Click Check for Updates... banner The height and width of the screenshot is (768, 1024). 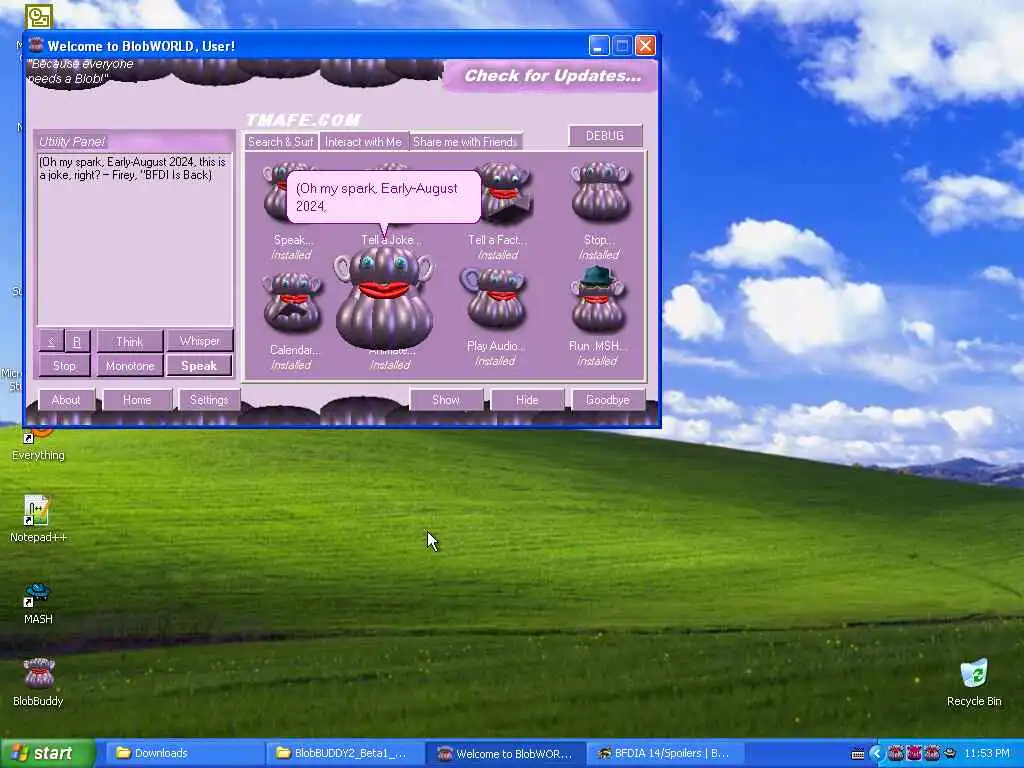[x=552, y=76]
